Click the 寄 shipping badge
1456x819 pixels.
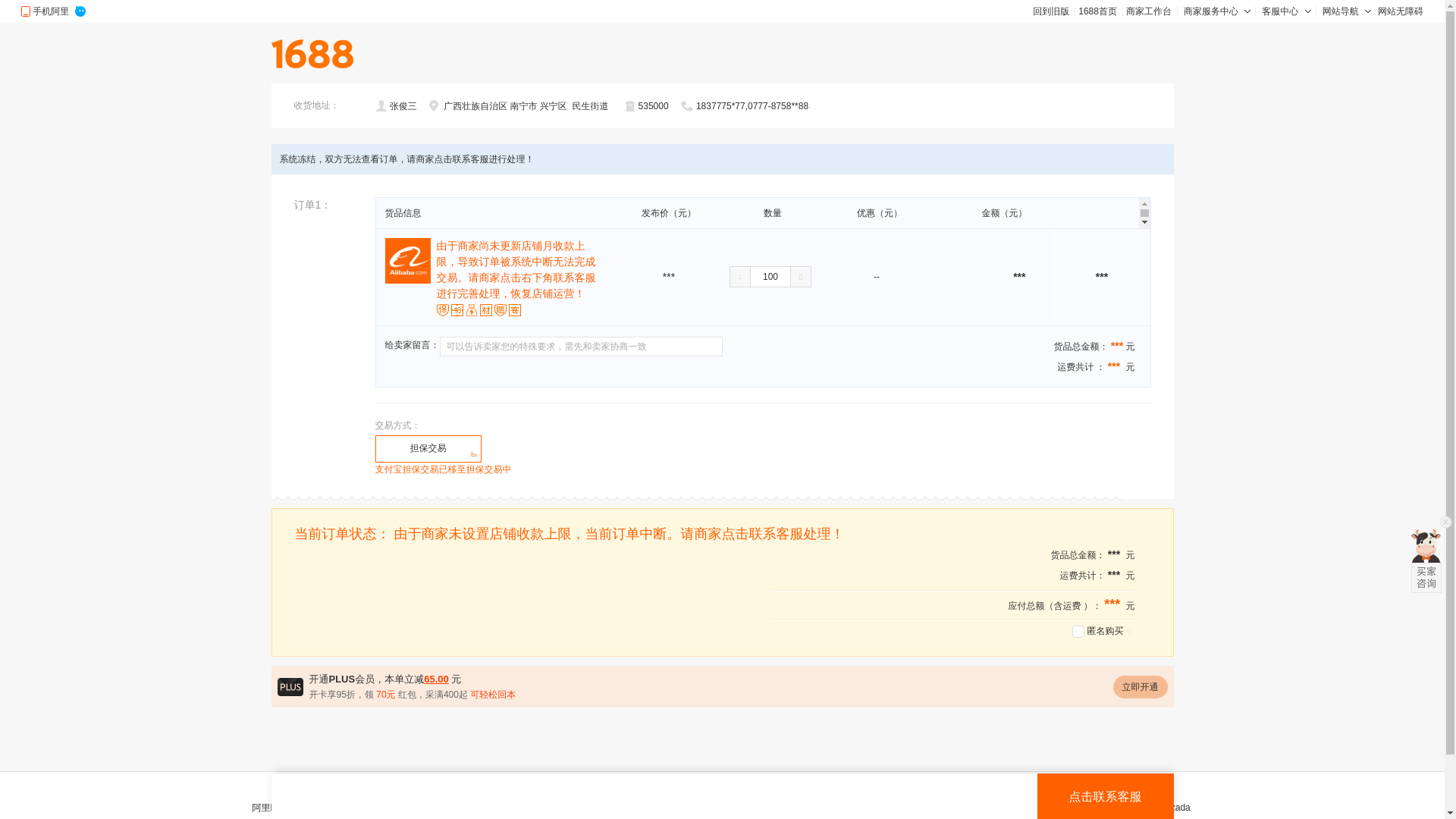pyautogui.click(x=515, y=310)
